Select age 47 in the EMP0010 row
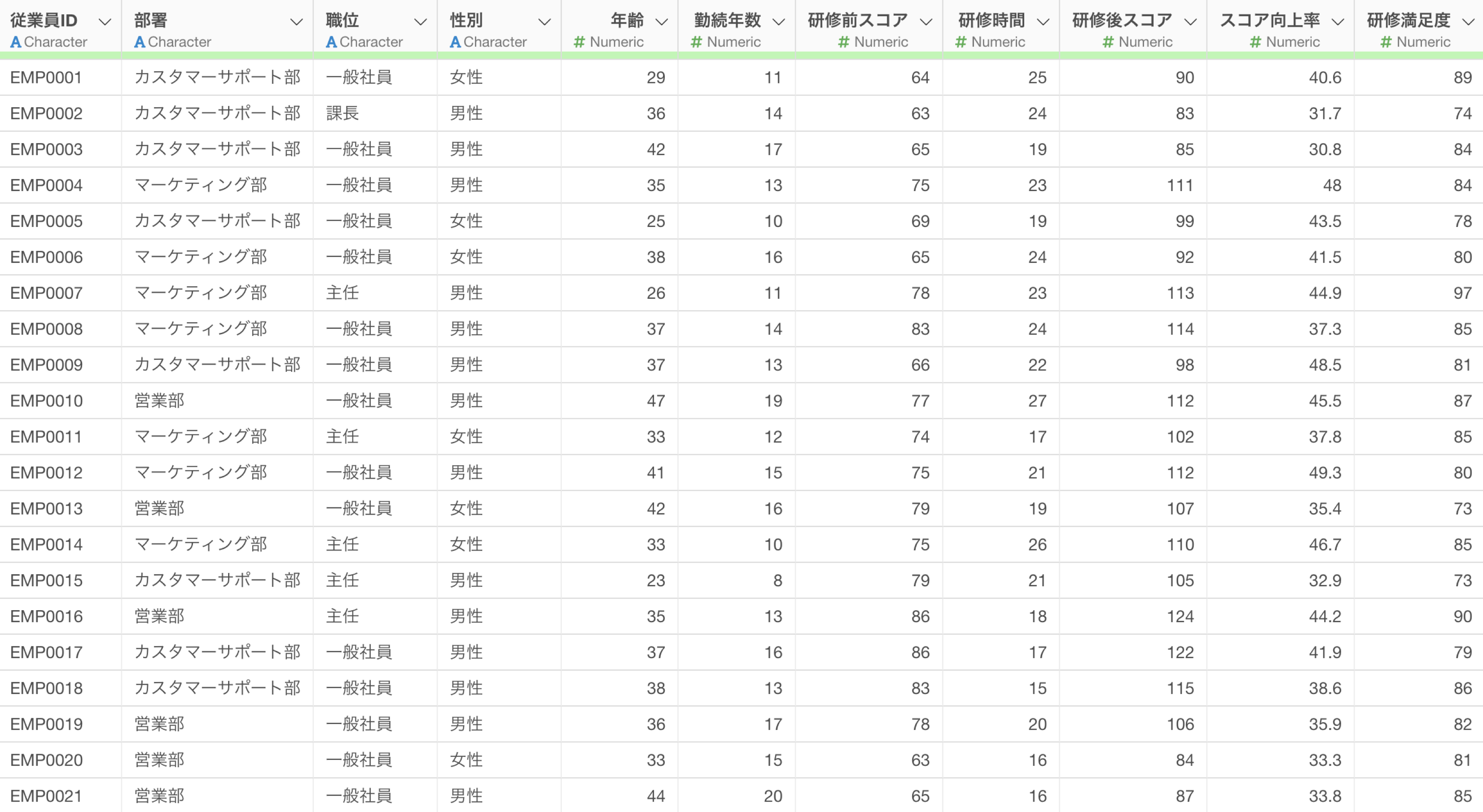 pos(619,401)
